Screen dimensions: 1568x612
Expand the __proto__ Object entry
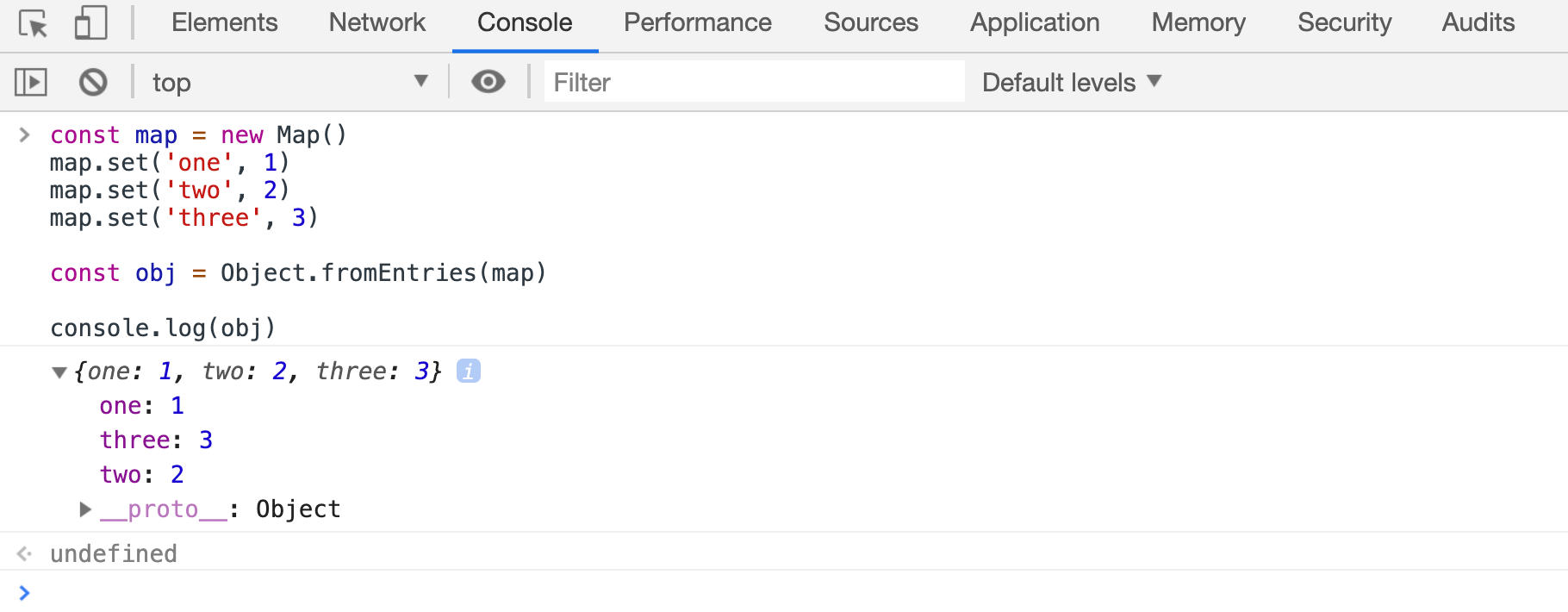85,509
